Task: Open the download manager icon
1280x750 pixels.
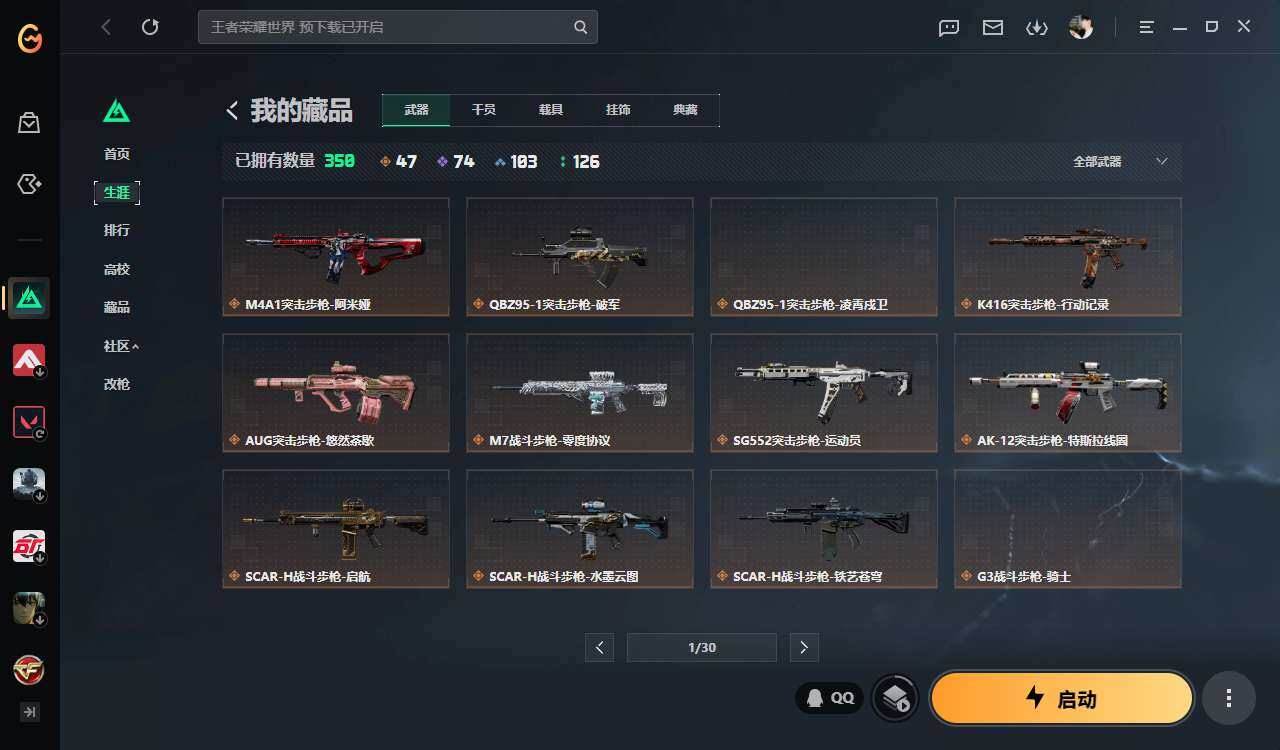Action: 1037,28
